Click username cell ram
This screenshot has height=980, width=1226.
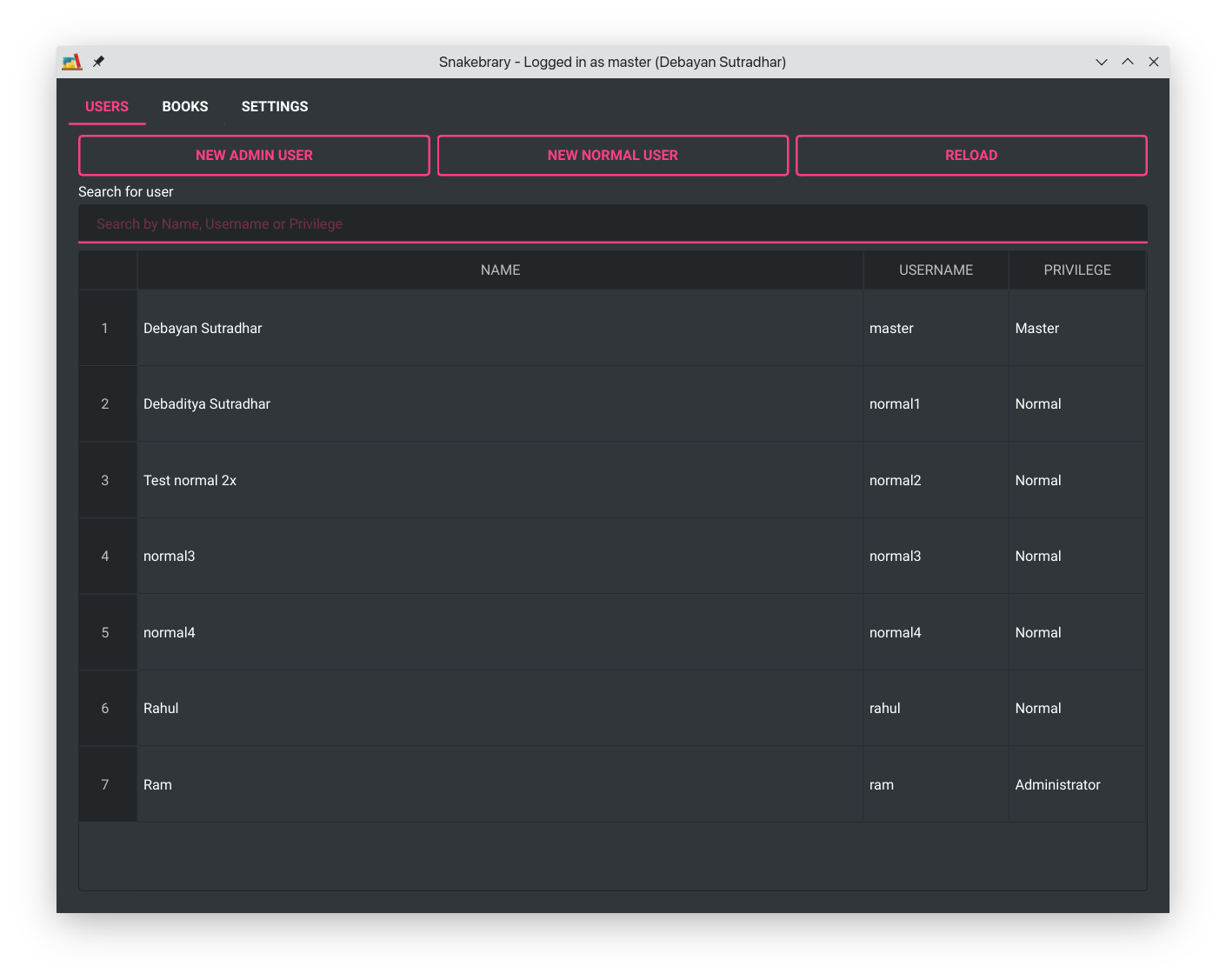click(936, 784)
